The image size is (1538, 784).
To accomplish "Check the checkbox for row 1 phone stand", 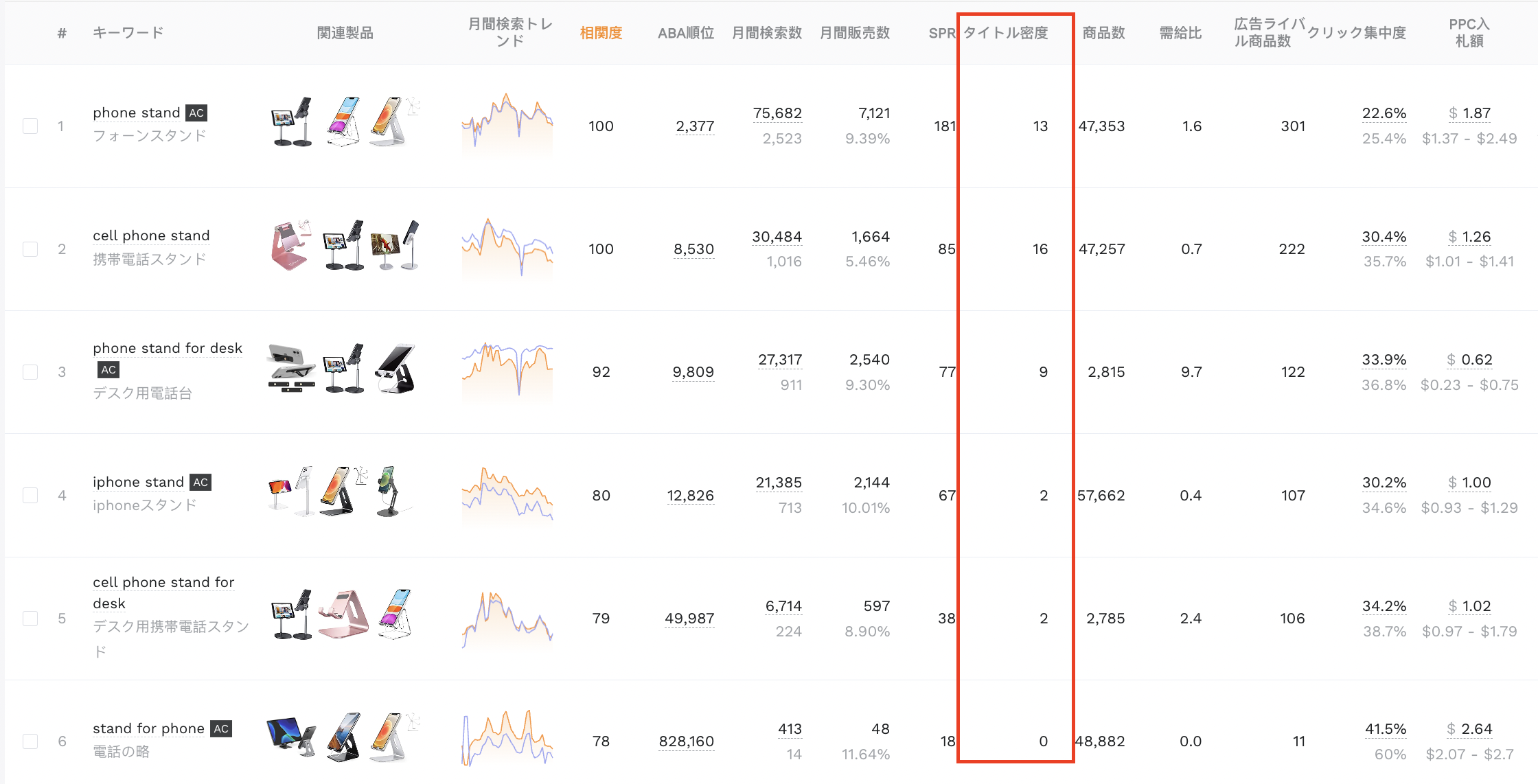I will (x=30, y=126).
